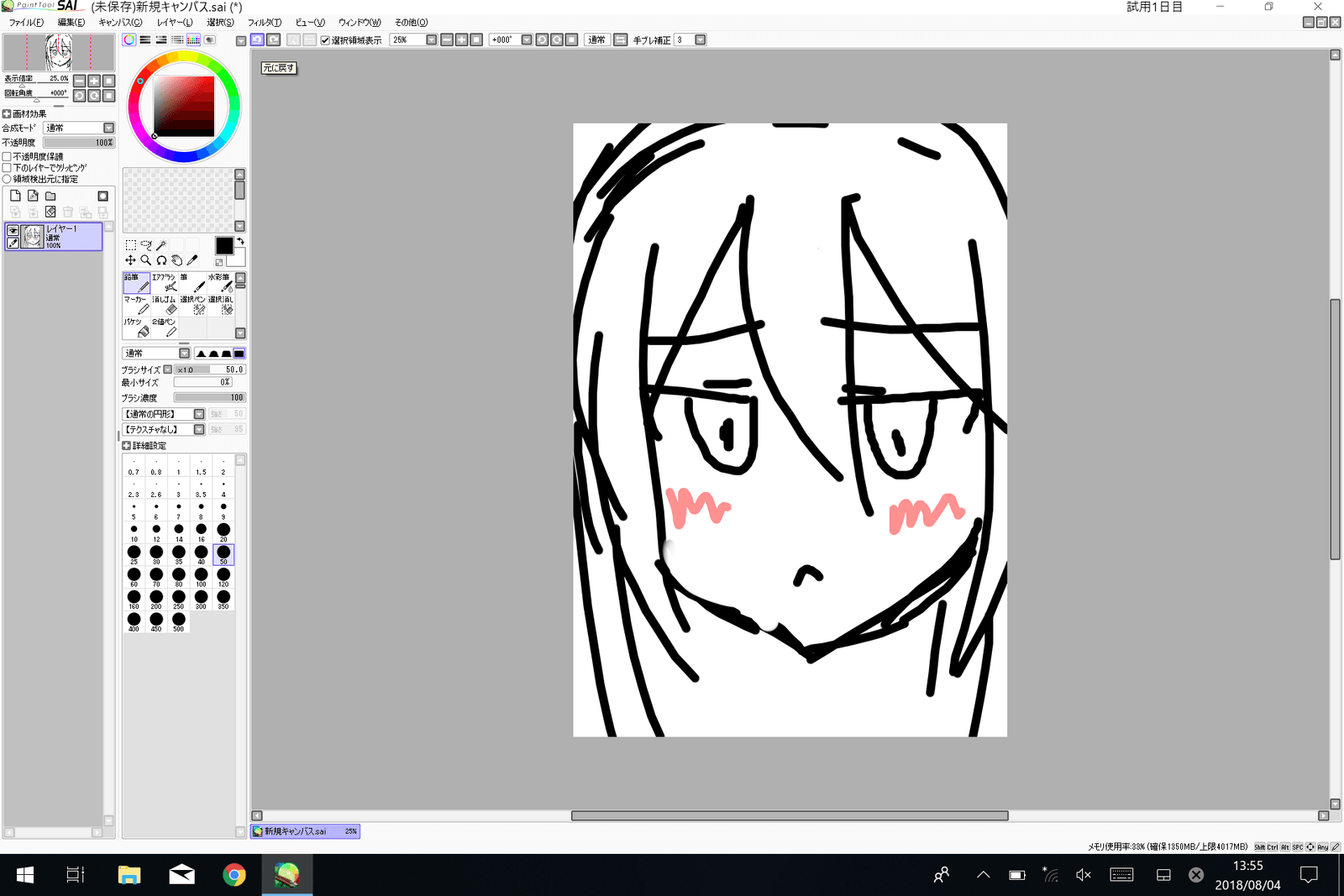Viewport: 1344px width, 896px height.
Task: Select the バケツ bucket fill tool
Action: [x=136, y=327]
